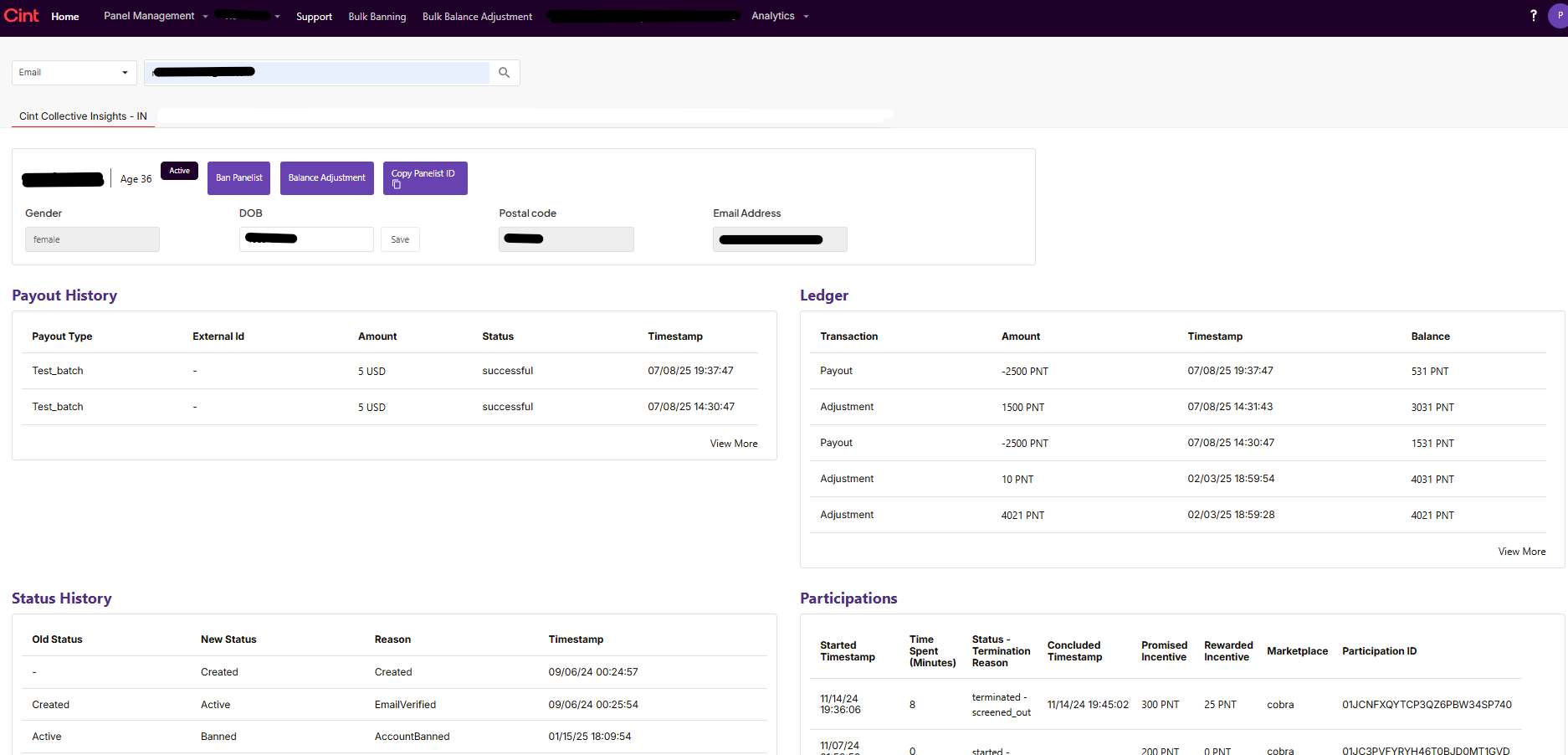Click the Transaction column header in Ledger
Viewport: 1568px width, 755px height.
(x=848, y=336)
